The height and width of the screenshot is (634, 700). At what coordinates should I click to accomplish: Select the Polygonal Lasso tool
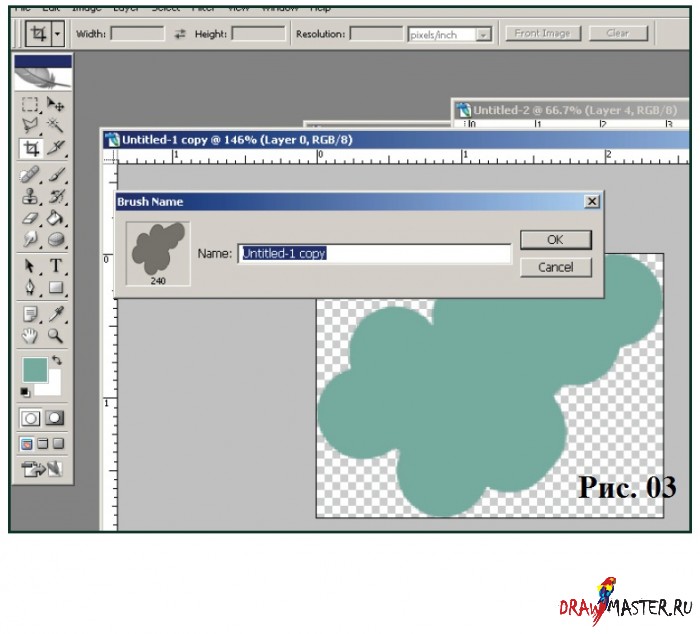click(x=30, y=125)
